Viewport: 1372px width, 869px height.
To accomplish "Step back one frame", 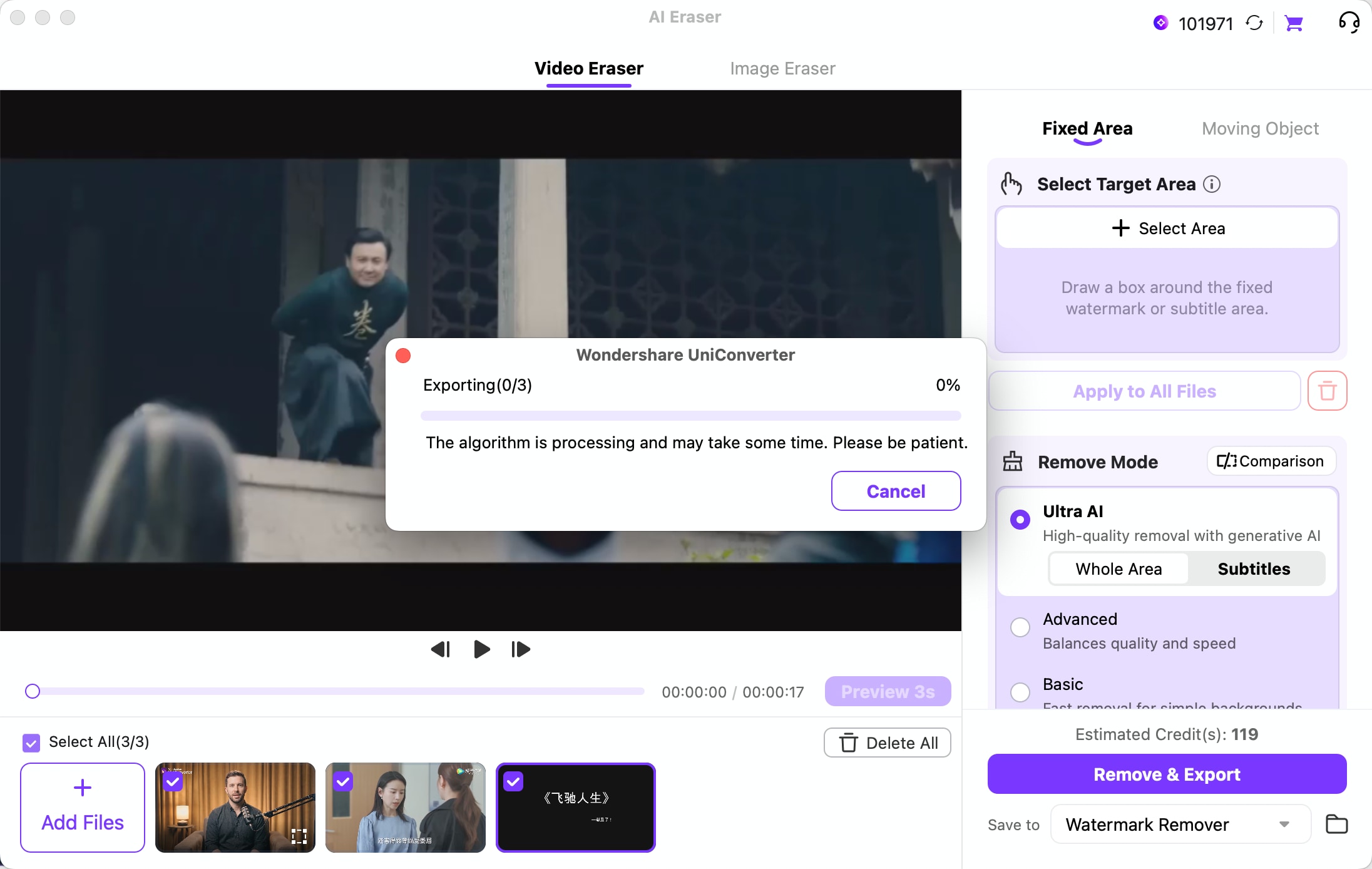I will (441, 649).
